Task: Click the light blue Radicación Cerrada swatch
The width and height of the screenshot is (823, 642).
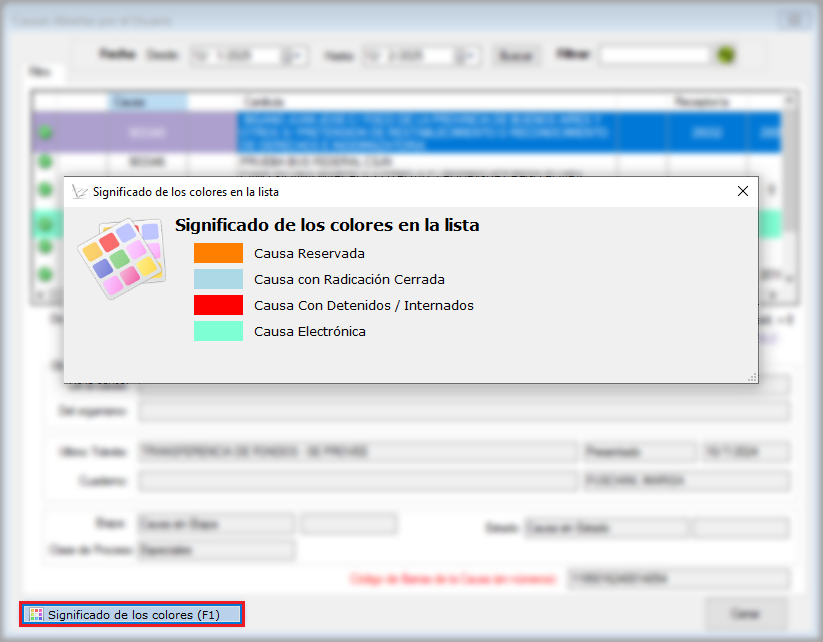Action: [x=218, y=279]
